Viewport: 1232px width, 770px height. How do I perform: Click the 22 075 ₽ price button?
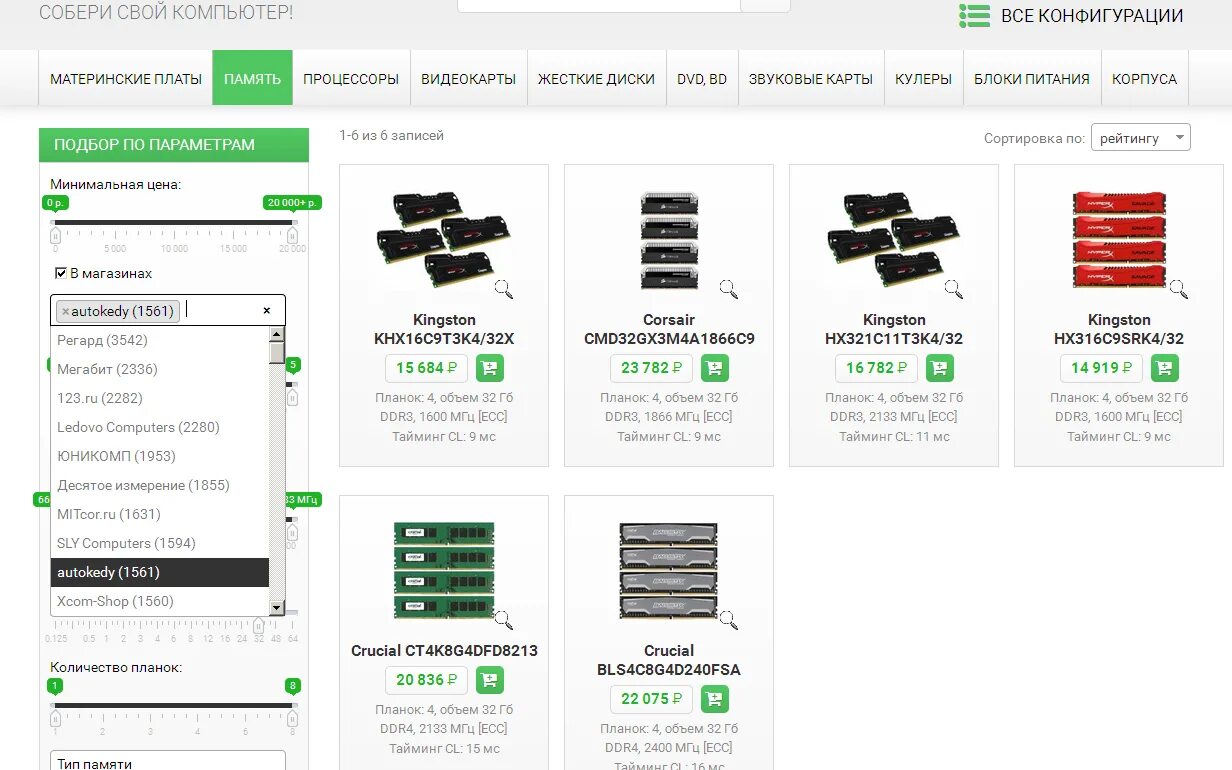click(652, 699)
